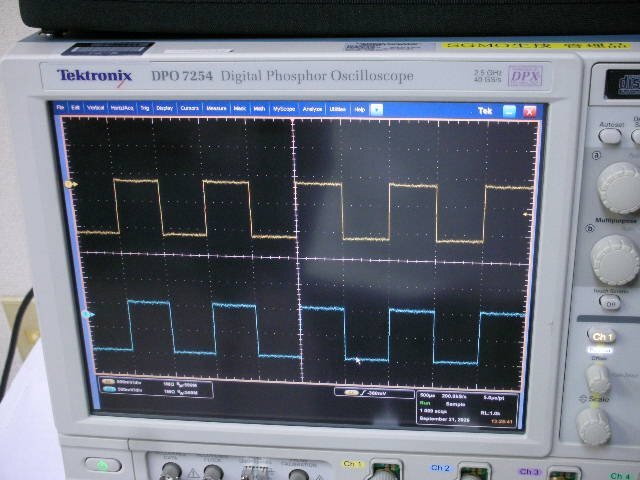This screenshot has width=640, height=480.
Task: Open the Edit menu
Action: click(x=75, y=107)
